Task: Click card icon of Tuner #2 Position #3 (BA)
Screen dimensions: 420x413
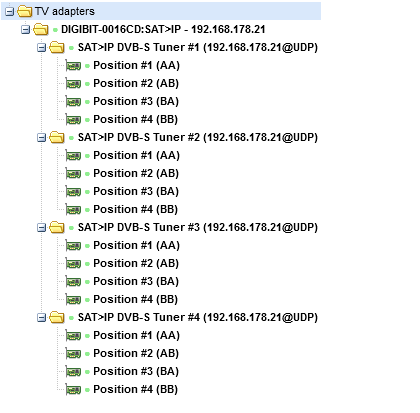Action: 73,192
